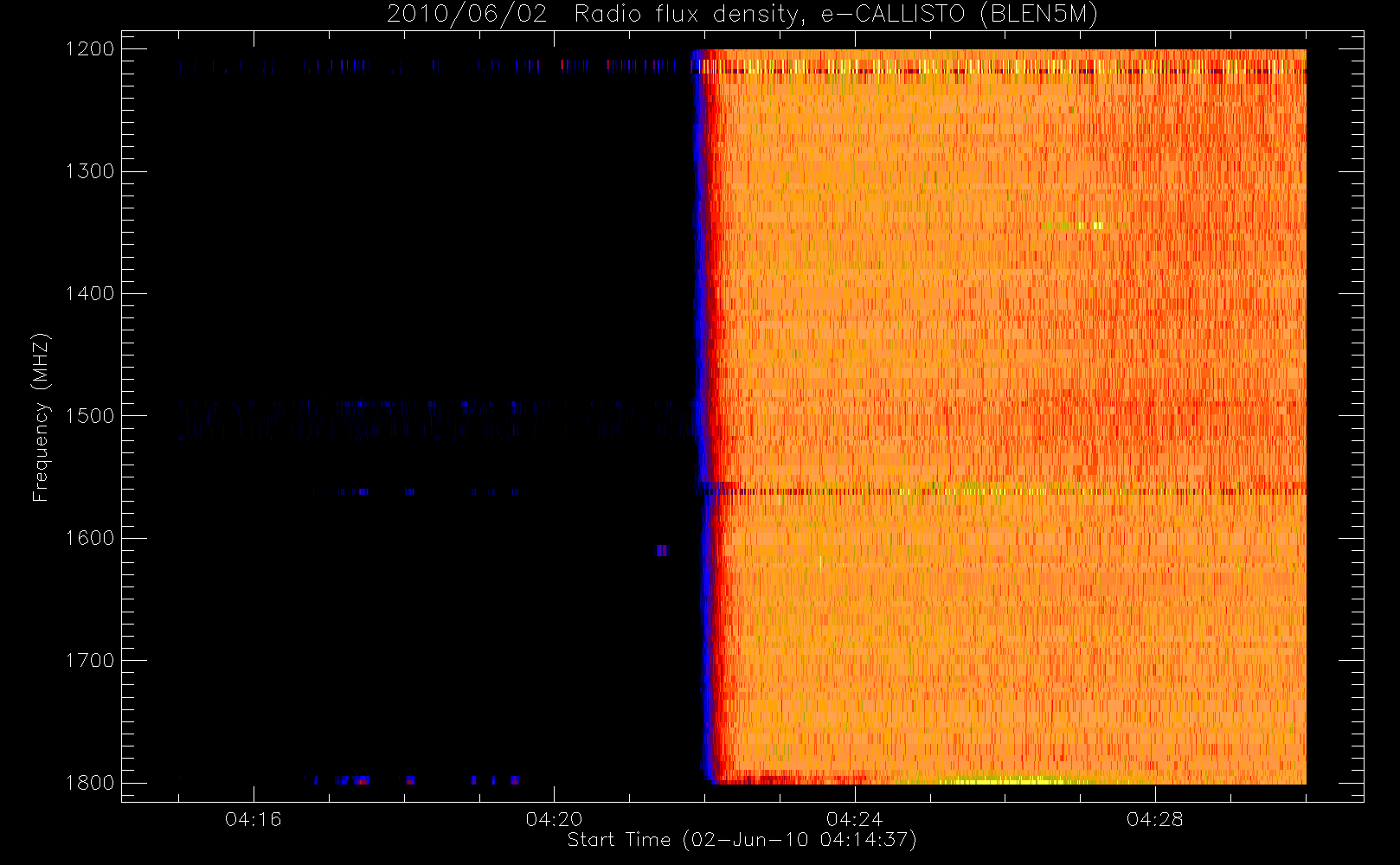This screenshot has height=865, width=1400.
Task: Click the 'Frequency (MHz)' y-axis label
Action: pyautogui.click(x=41, y=417)
